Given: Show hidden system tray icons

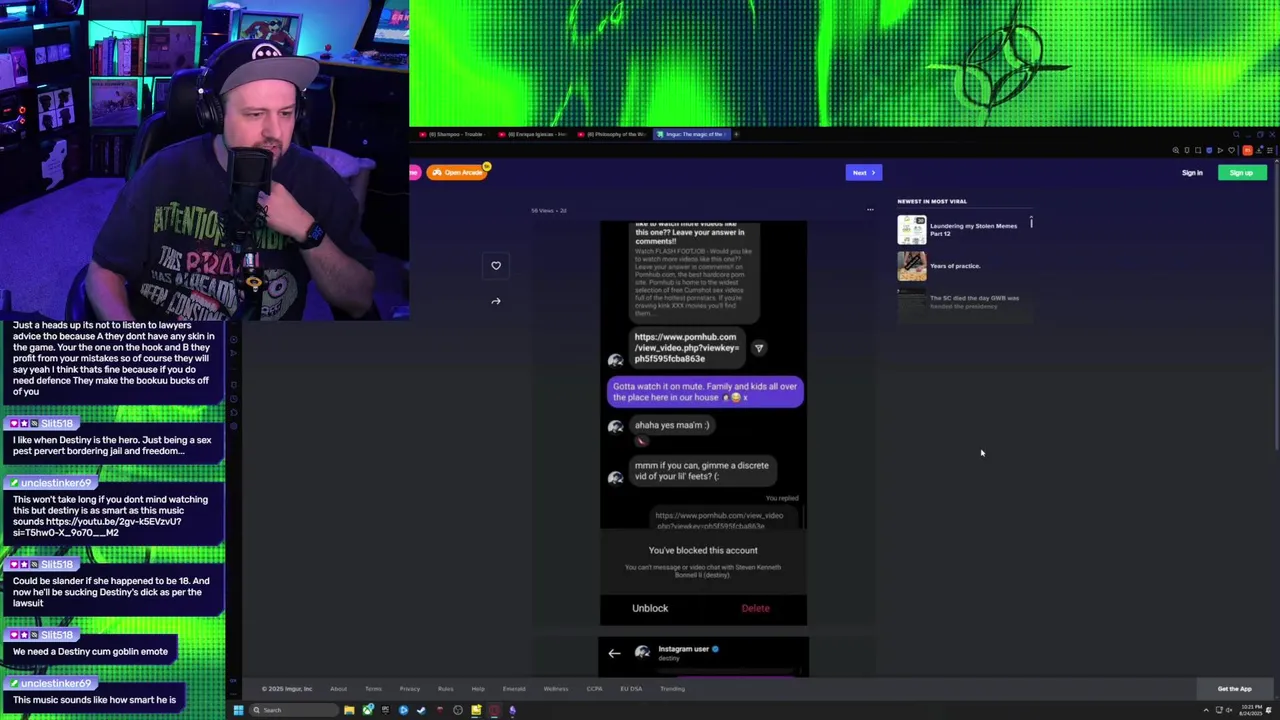Looking at the screenshot, I should tap(1206, 710).
